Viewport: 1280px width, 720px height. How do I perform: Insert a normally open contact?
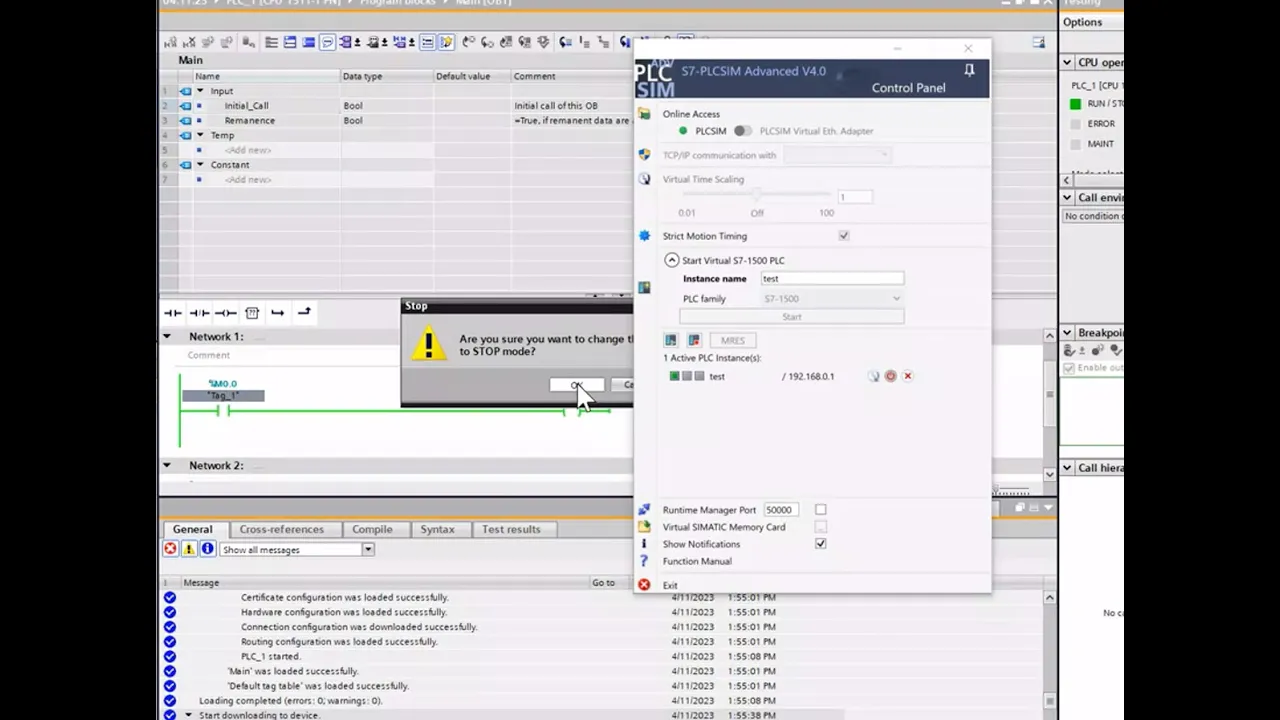[173, 313]
